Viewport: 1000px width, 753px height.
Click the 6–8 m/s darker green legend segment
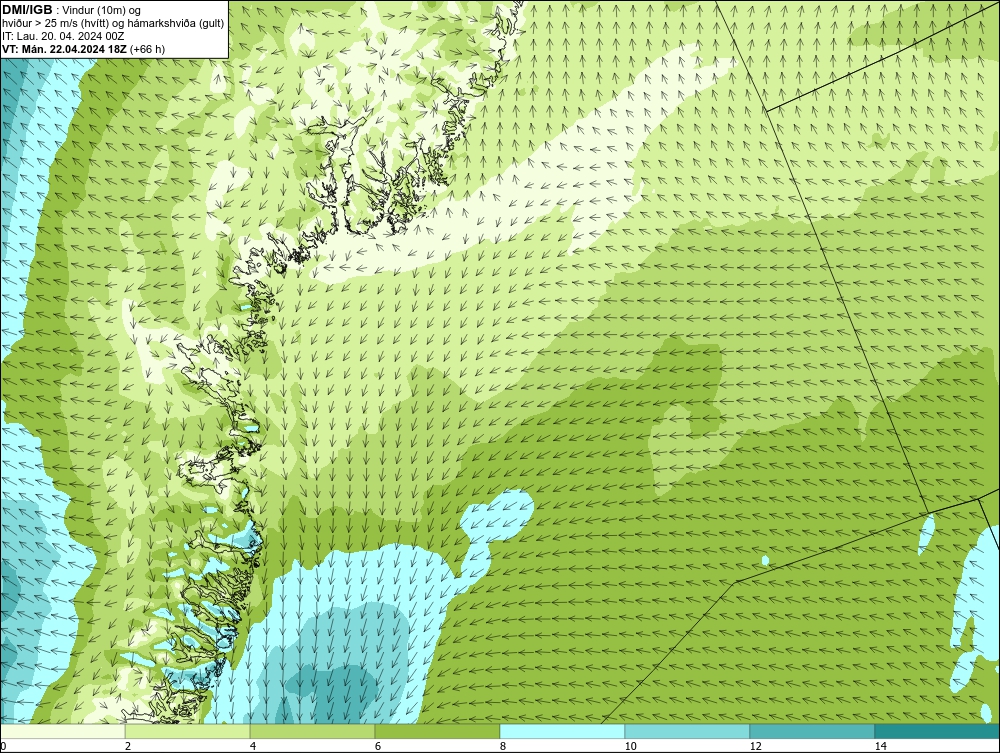[x=438, y=731]
